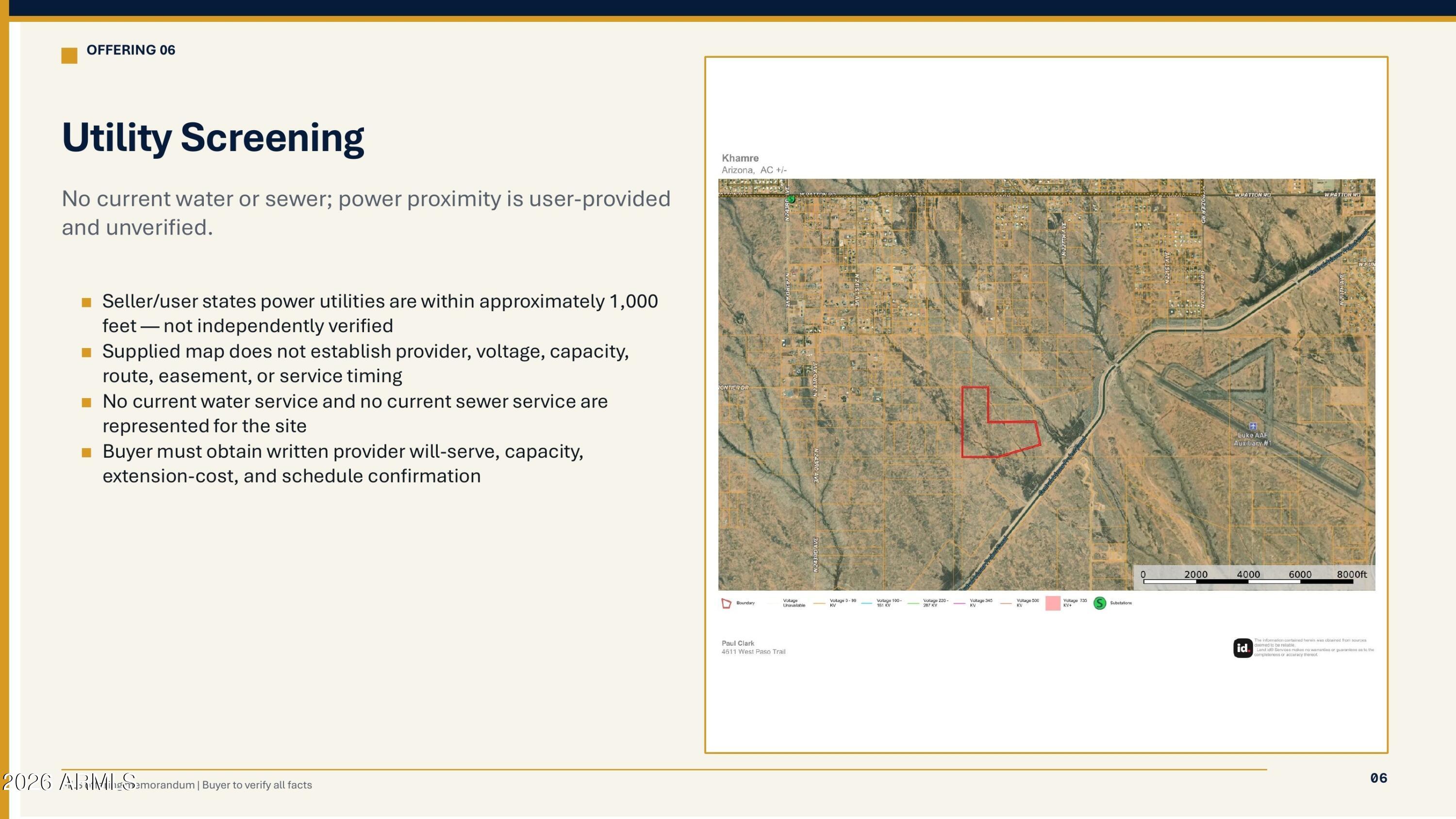Click the "Luke AAF Auxiliary #1" map label
This screenshot has width=1456, height=819.
click(1253, 439)
